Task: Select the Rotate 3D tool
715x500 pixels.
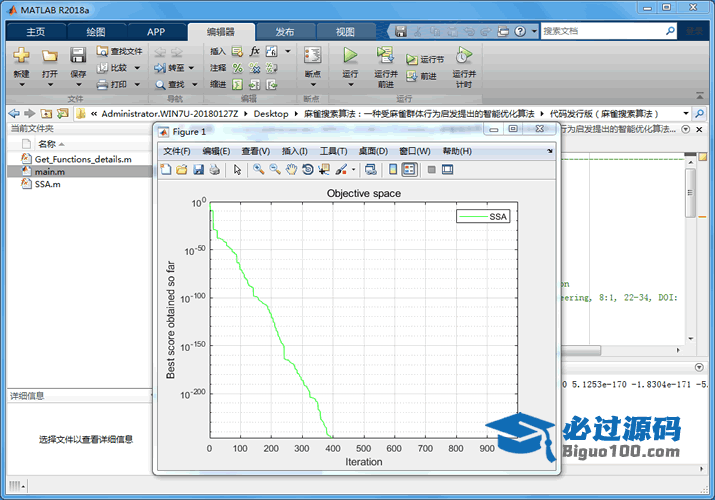Action: point(308,169)
